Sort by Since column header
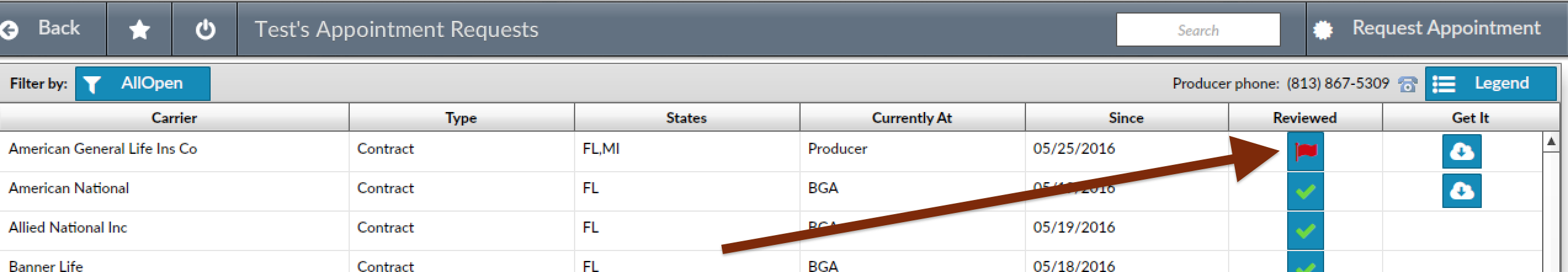The height and width of the screenshot is (272, 1568). coord(1126,118)
